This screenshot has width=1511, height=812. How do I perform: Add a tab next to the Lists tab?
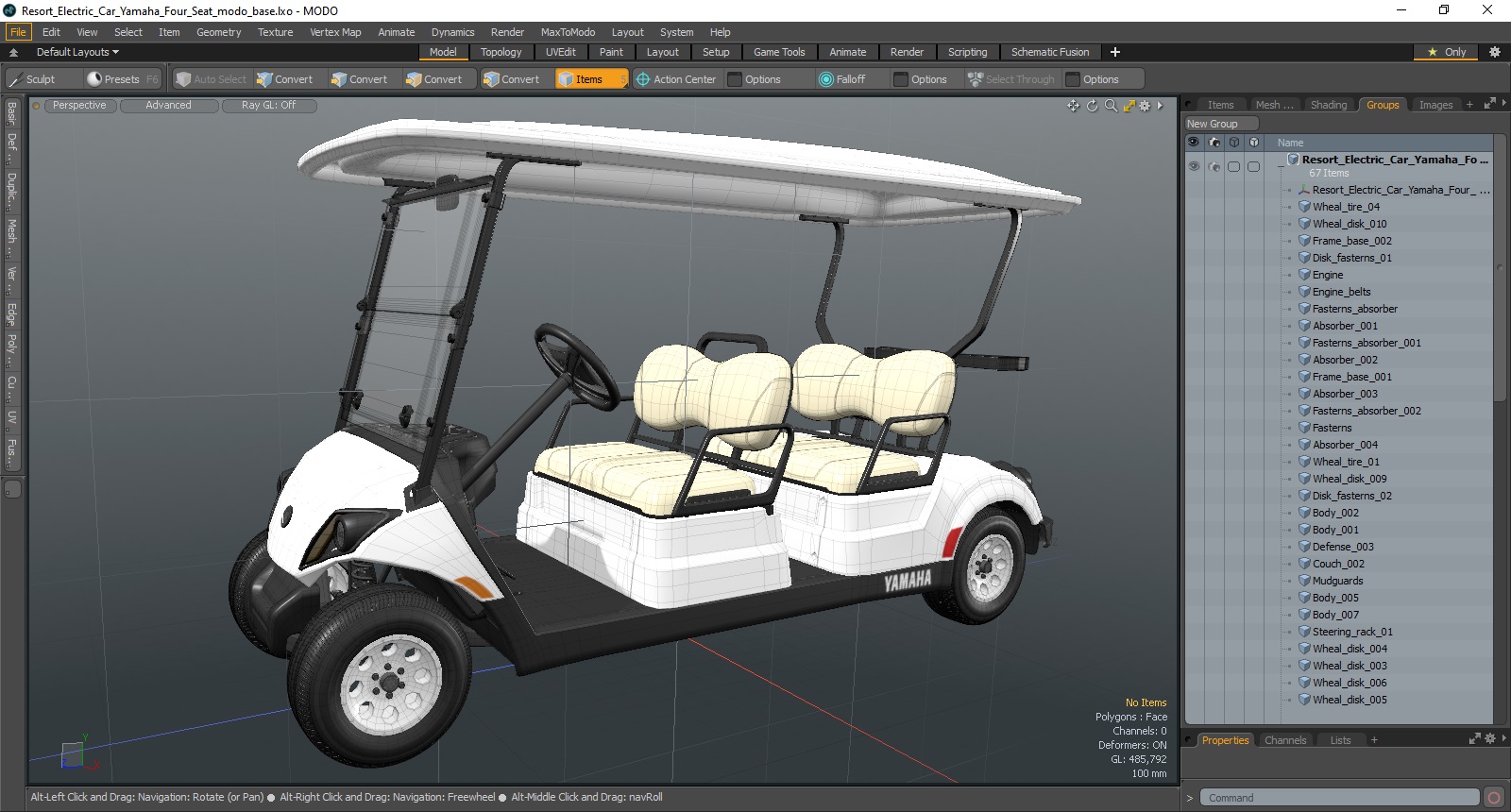tap(1374, 740)
